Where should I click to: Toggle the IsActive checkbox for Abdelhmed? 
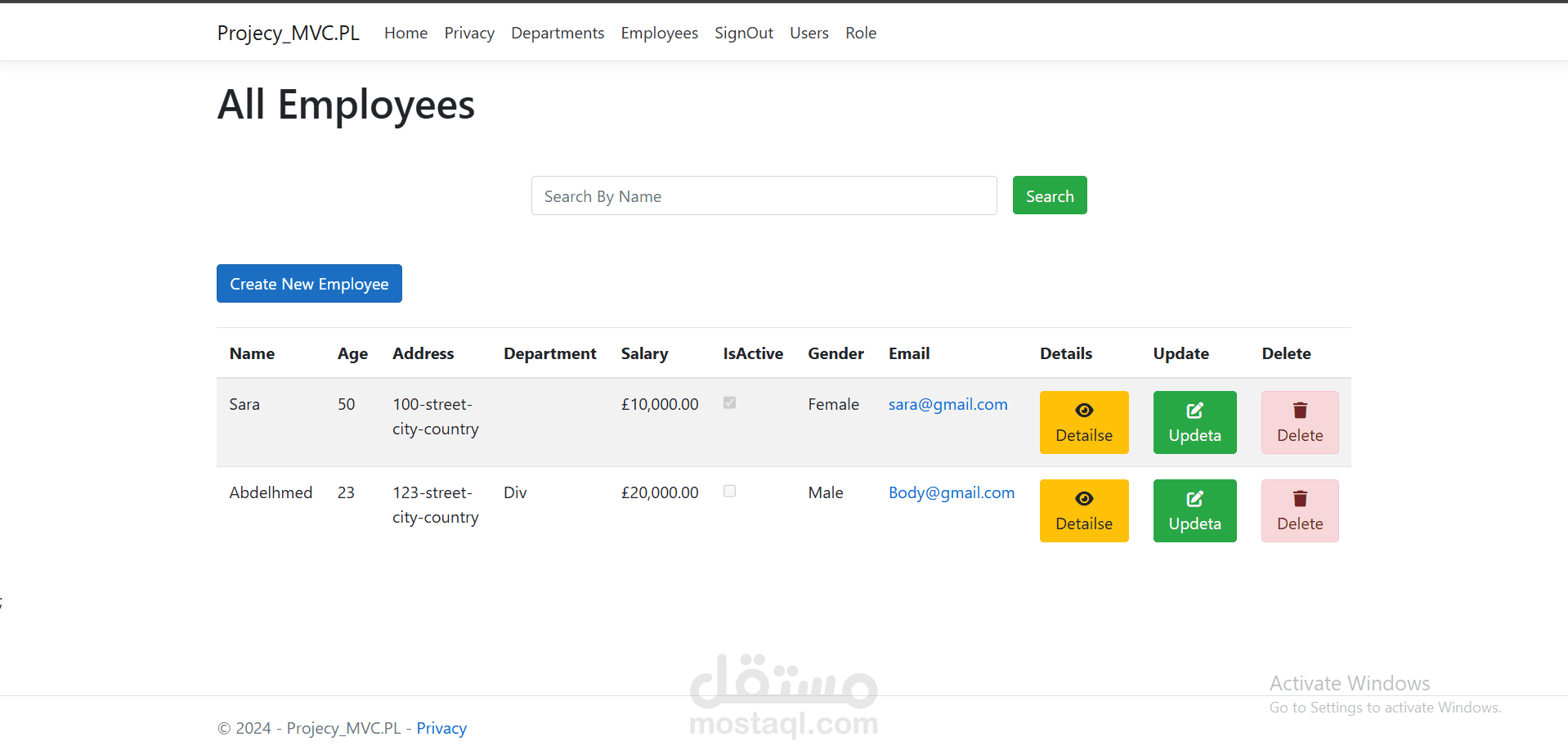click(730, 491)
